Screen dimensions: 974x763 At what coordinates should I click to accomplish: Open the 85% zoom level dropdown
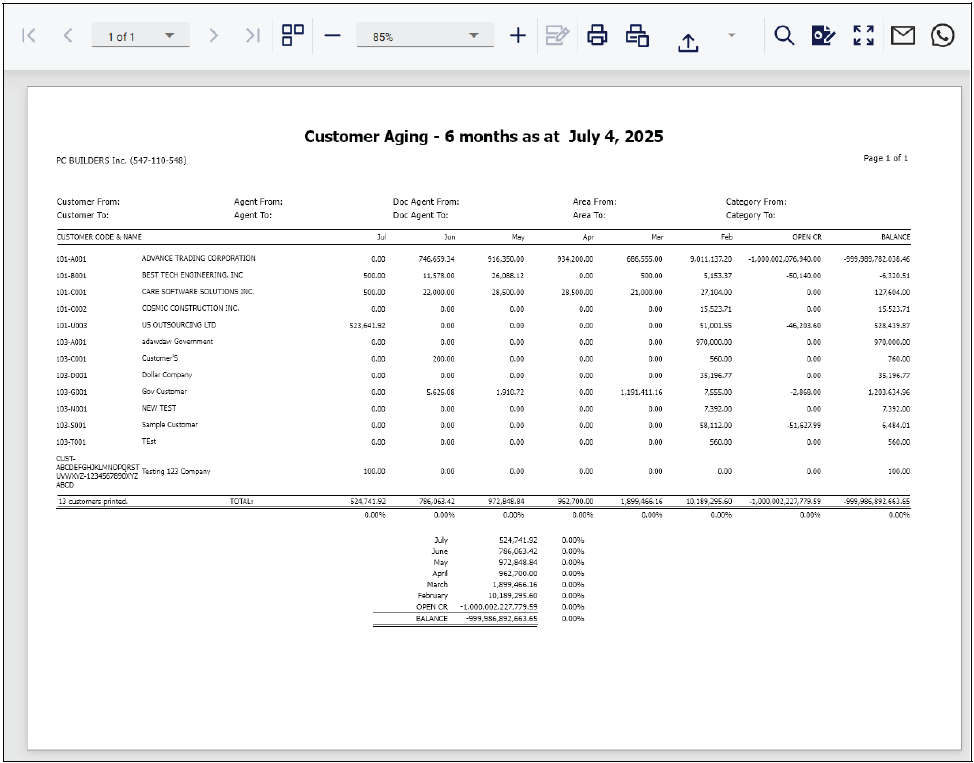[x=425, y=35]
